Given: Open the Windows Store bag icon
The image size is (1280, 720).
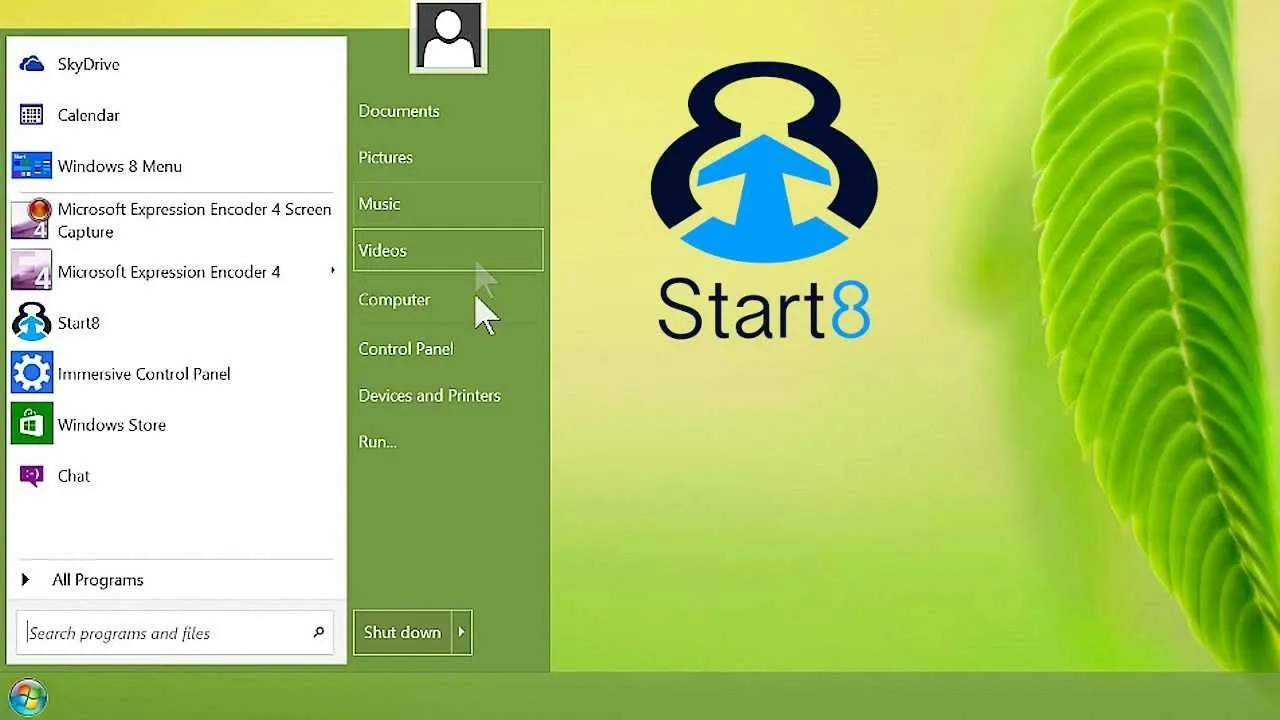Looking at the screenshot, I should coord(31,424).
